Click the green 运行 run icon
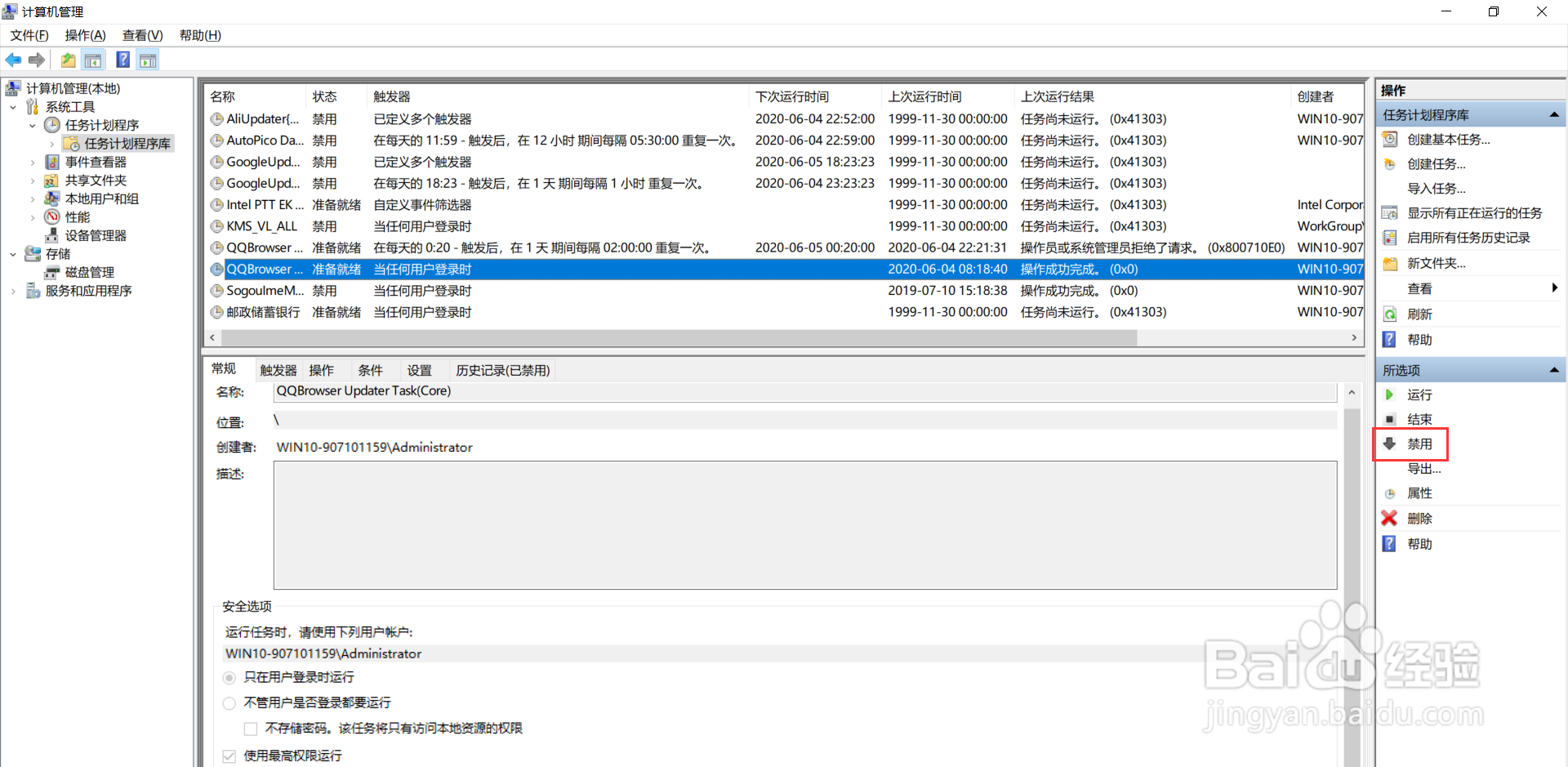Viewport: 1568px width, 767px height. [1389, 395]
